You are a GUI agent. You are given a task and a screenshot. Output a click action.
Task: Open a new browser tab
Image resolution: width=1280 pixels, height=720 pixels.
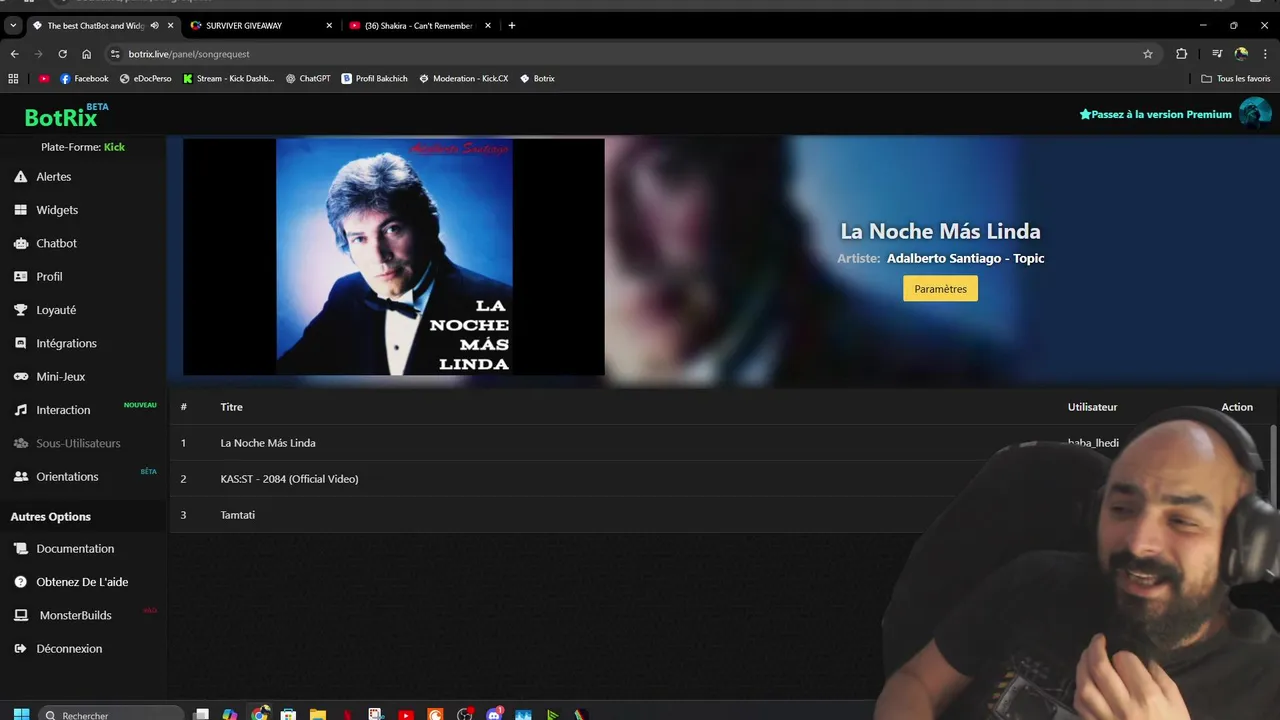click(x=512, y=25)
